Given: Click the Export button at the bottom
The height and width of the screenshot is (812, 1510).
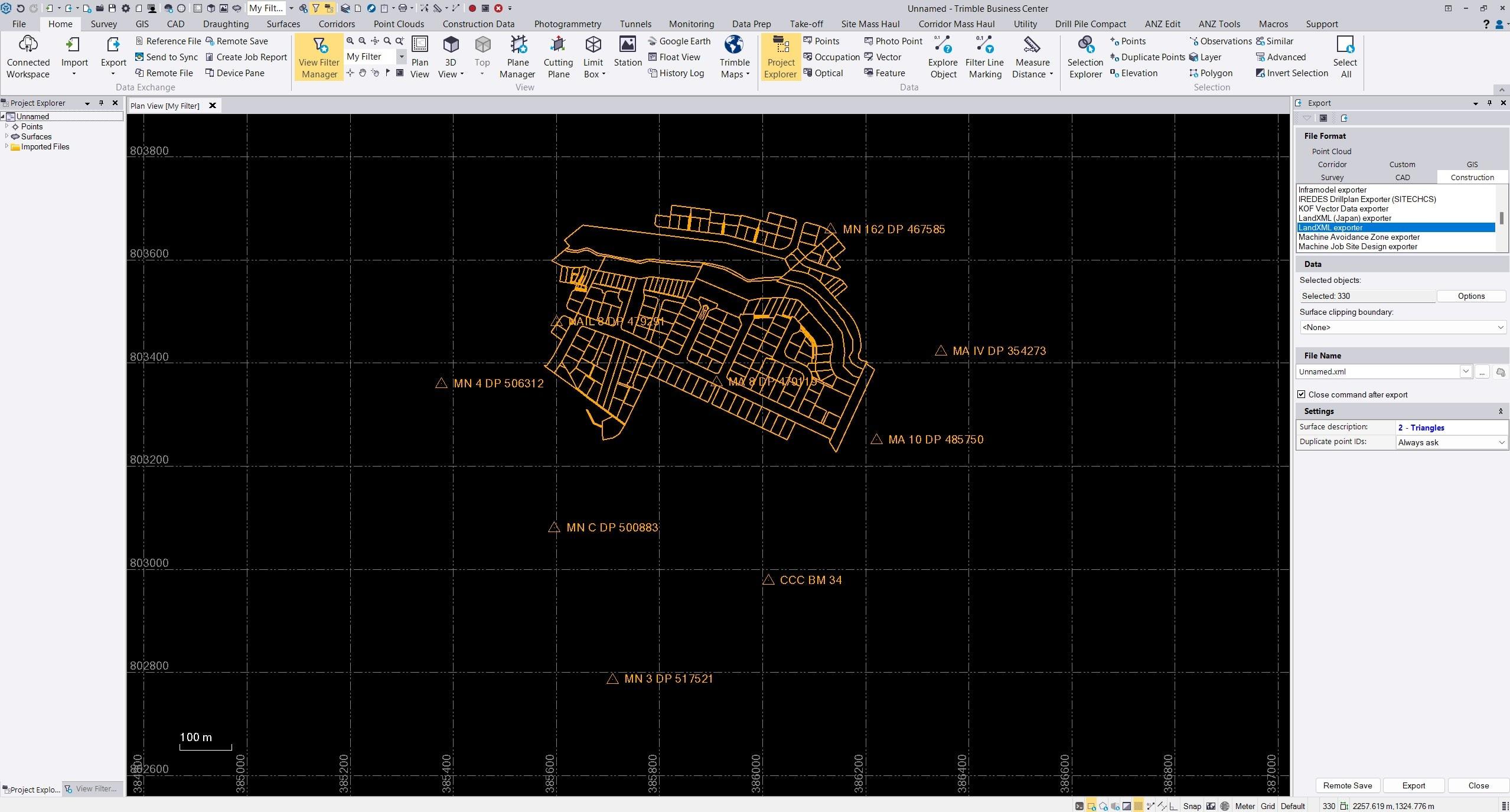Looking at the screenshot, I should (x=1413, y=785).
